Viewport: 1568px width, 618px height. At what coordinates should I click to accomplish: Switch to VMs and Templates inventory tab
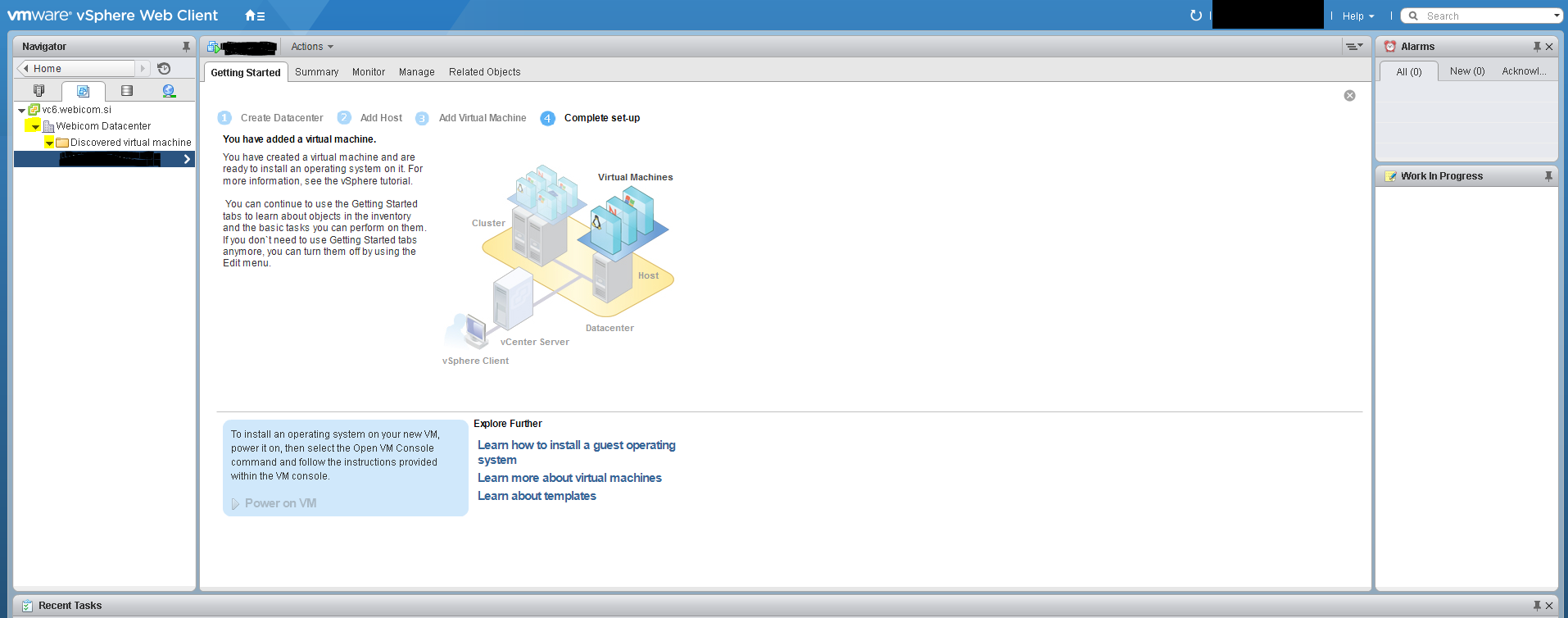coord(83,91)
